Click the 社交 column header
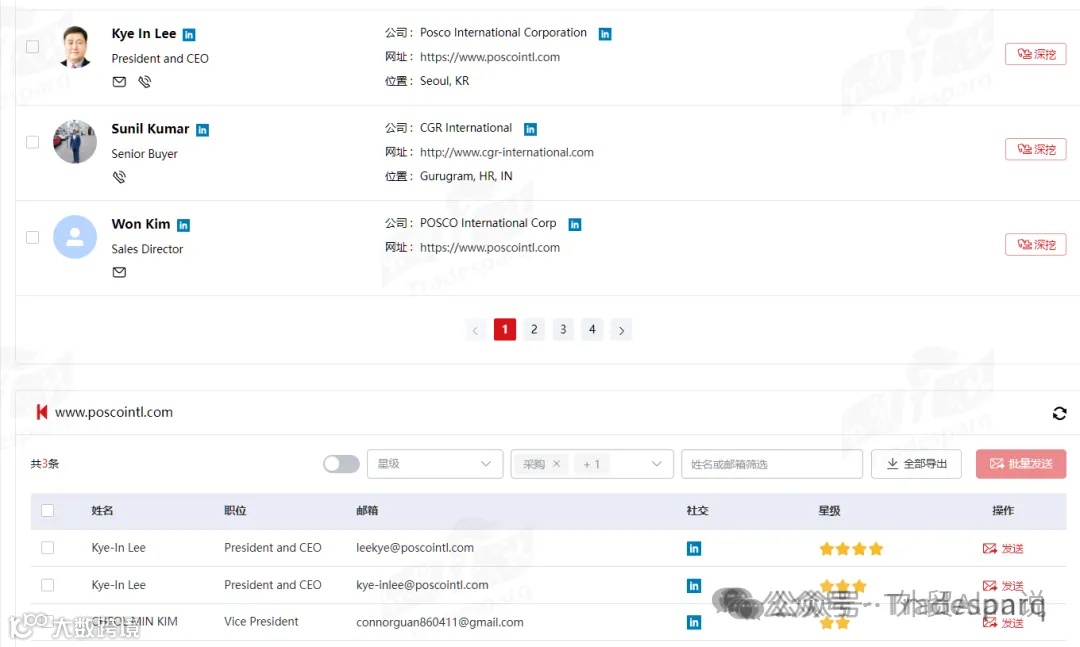 click(697, 511)
